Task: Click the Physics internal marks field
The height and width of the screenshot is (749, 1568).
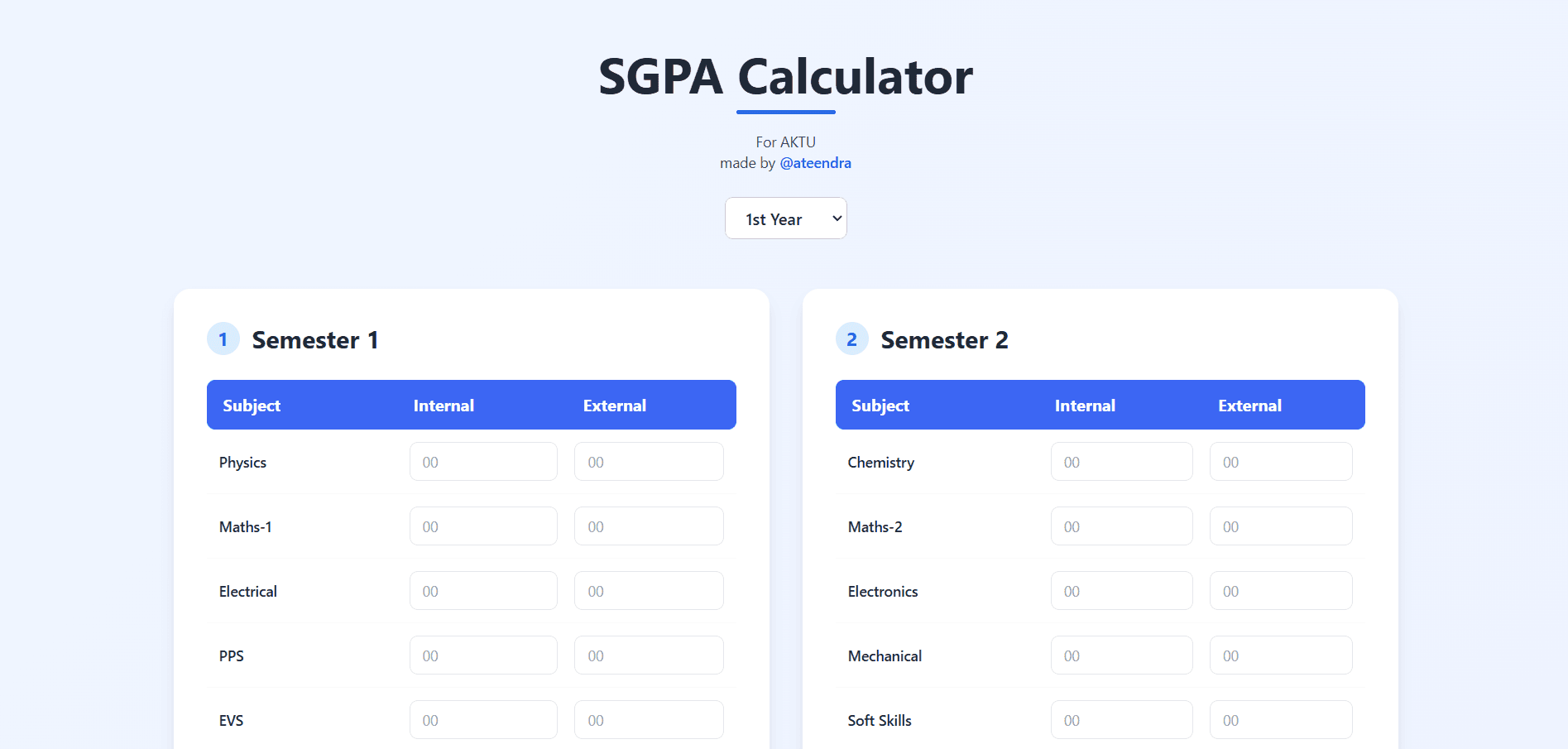Action: (x=483, y=461)
